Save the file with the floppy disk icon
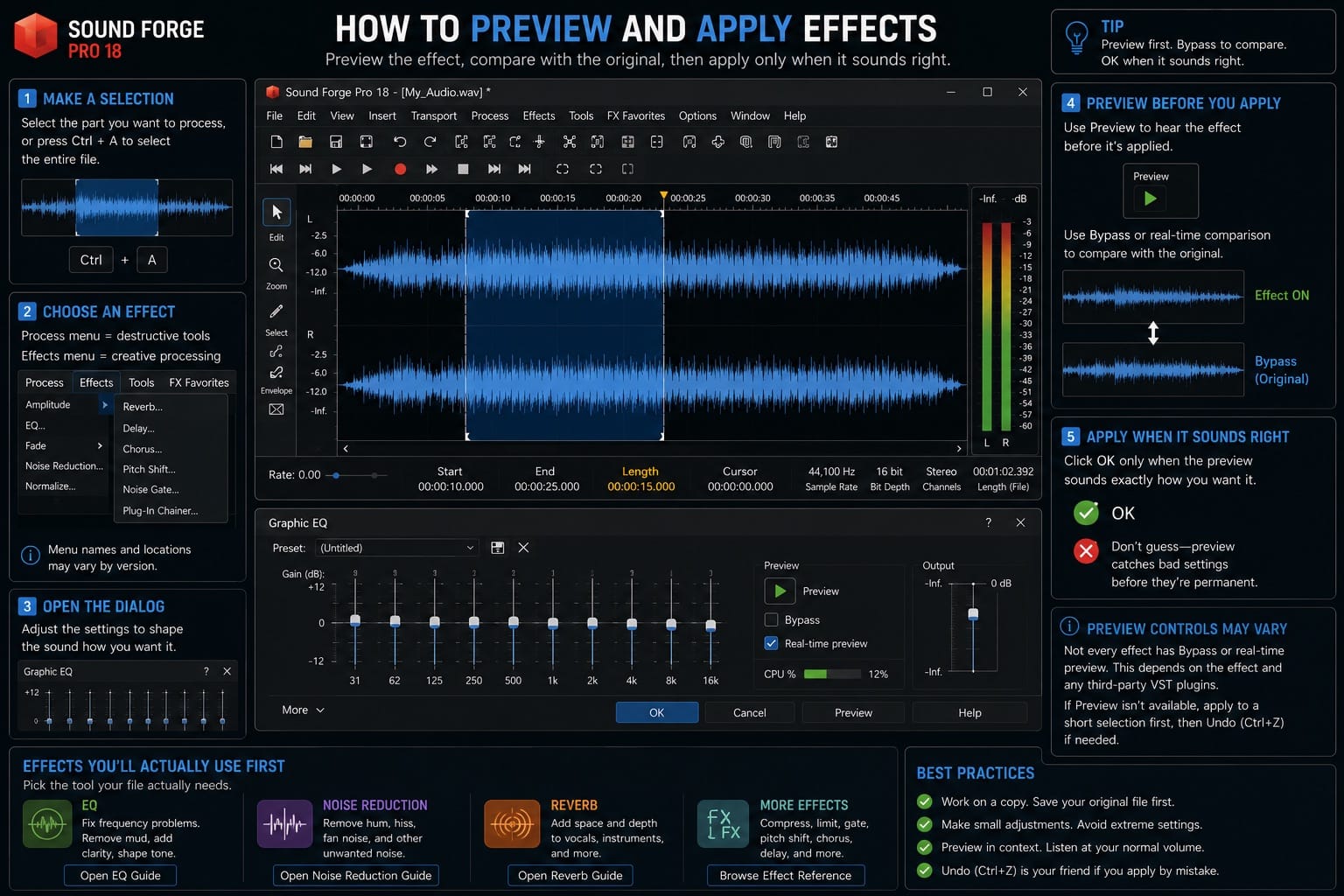The image size is (1344, 896). point(335,142)
